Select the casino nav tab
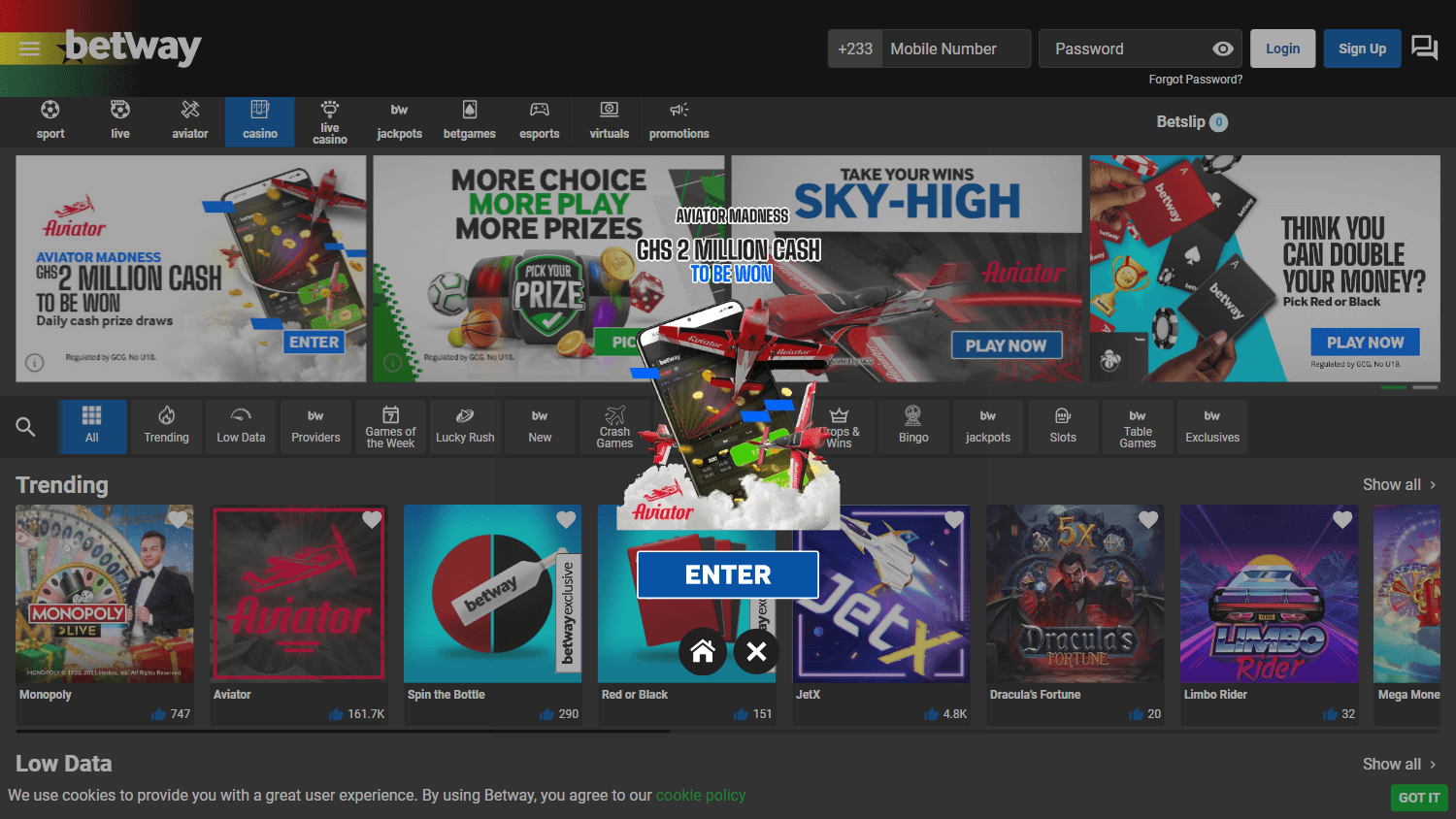The height and width of the screenshot is (819, 1456). (260, 121)
